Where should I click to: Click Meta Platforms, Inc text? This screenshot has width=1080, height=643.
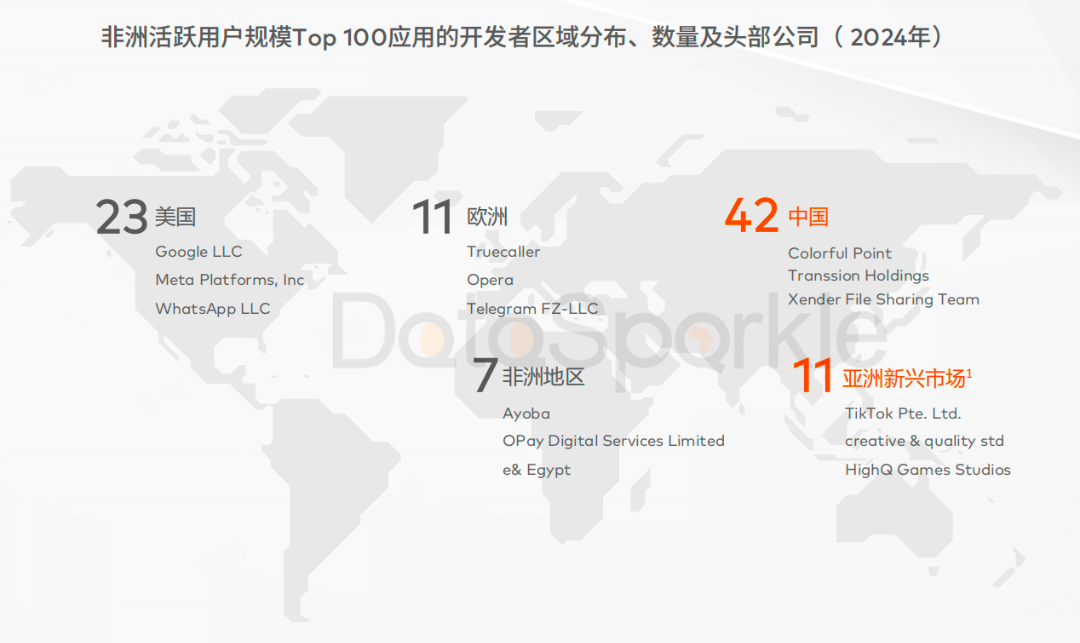[x=229, y=280]
